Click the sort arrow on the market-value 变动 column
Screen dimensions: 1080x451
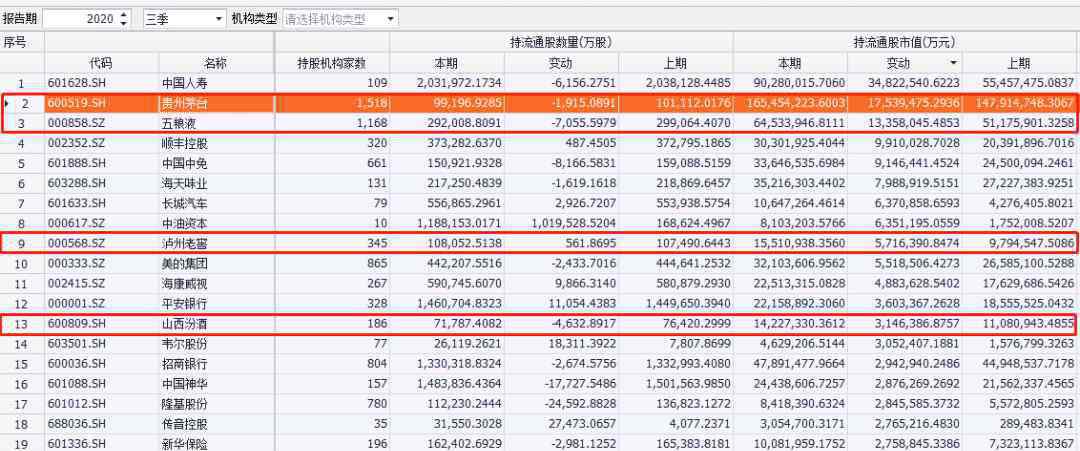(x=953, y=63)
